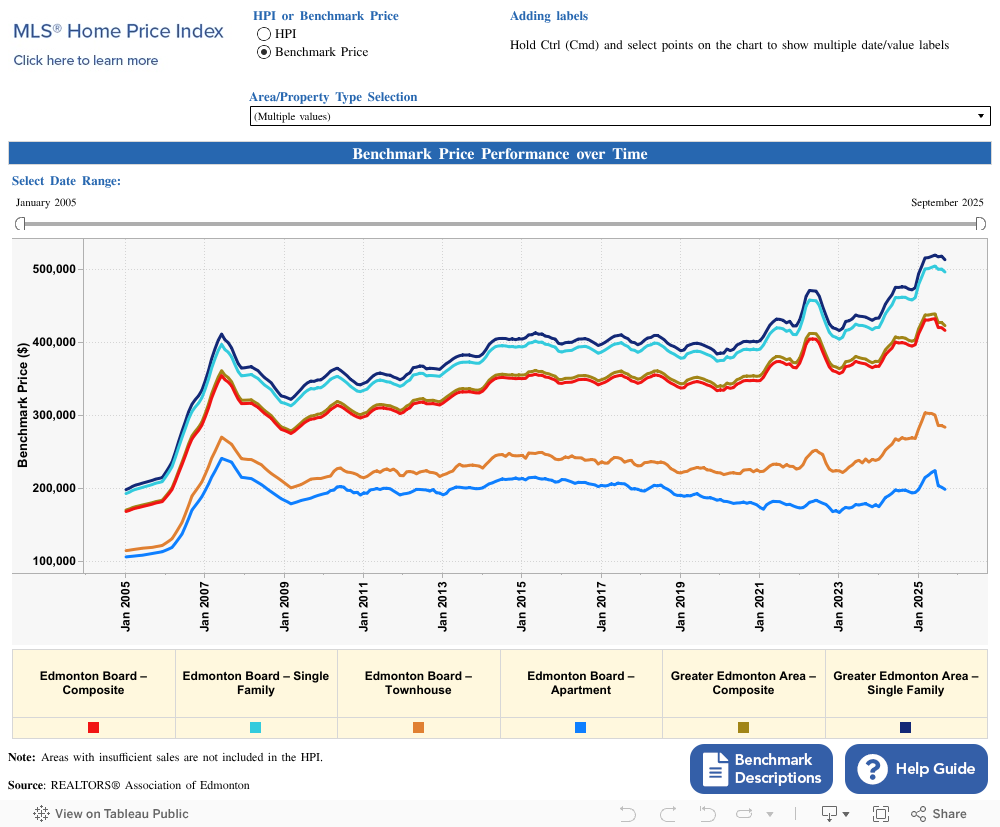
Task: Click the left date range slider handle
Action: tap(19, 224)
